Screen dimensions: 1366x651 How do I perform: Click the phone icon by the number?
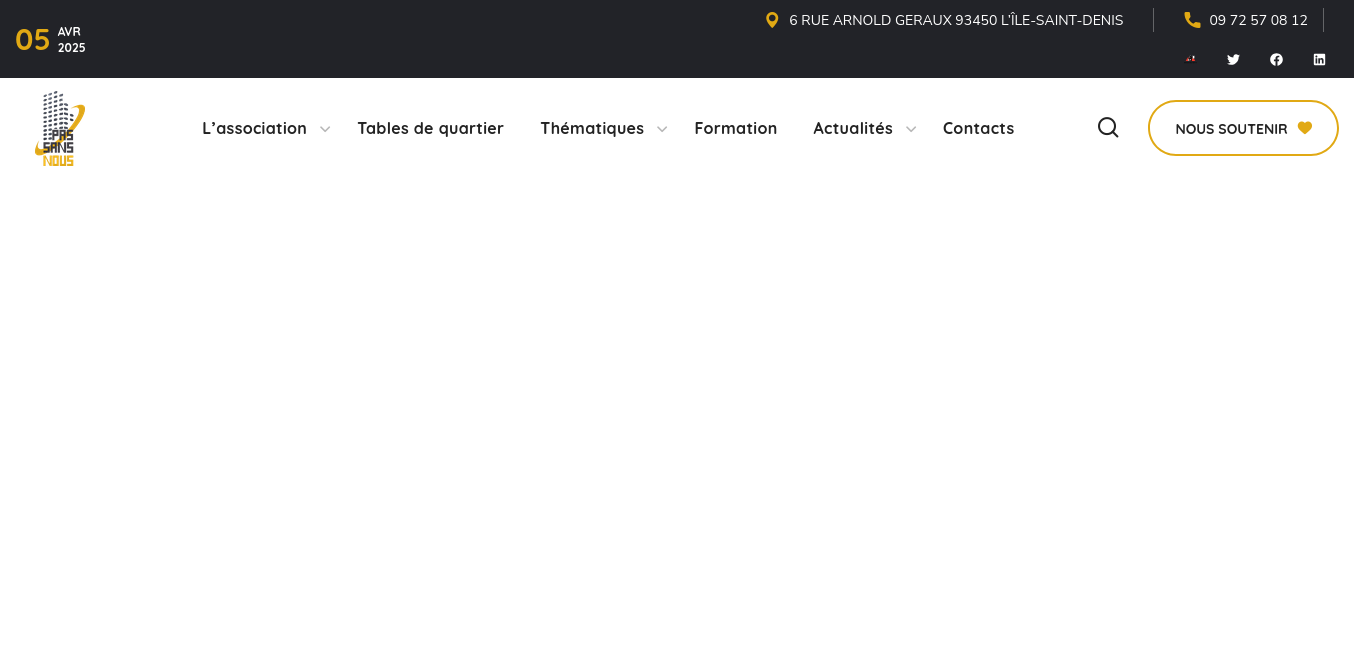coord(1192,20)
